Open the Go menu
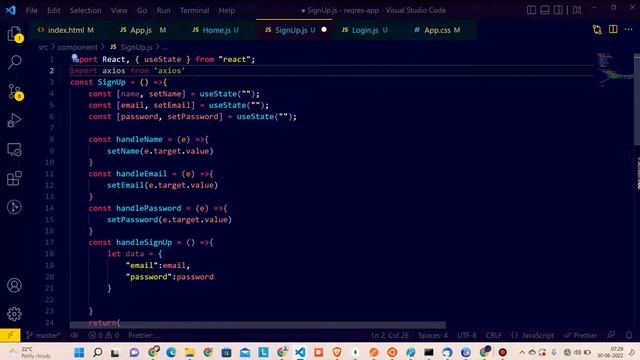This screenshot has width=640, height=360. click(x=142, y=10)
